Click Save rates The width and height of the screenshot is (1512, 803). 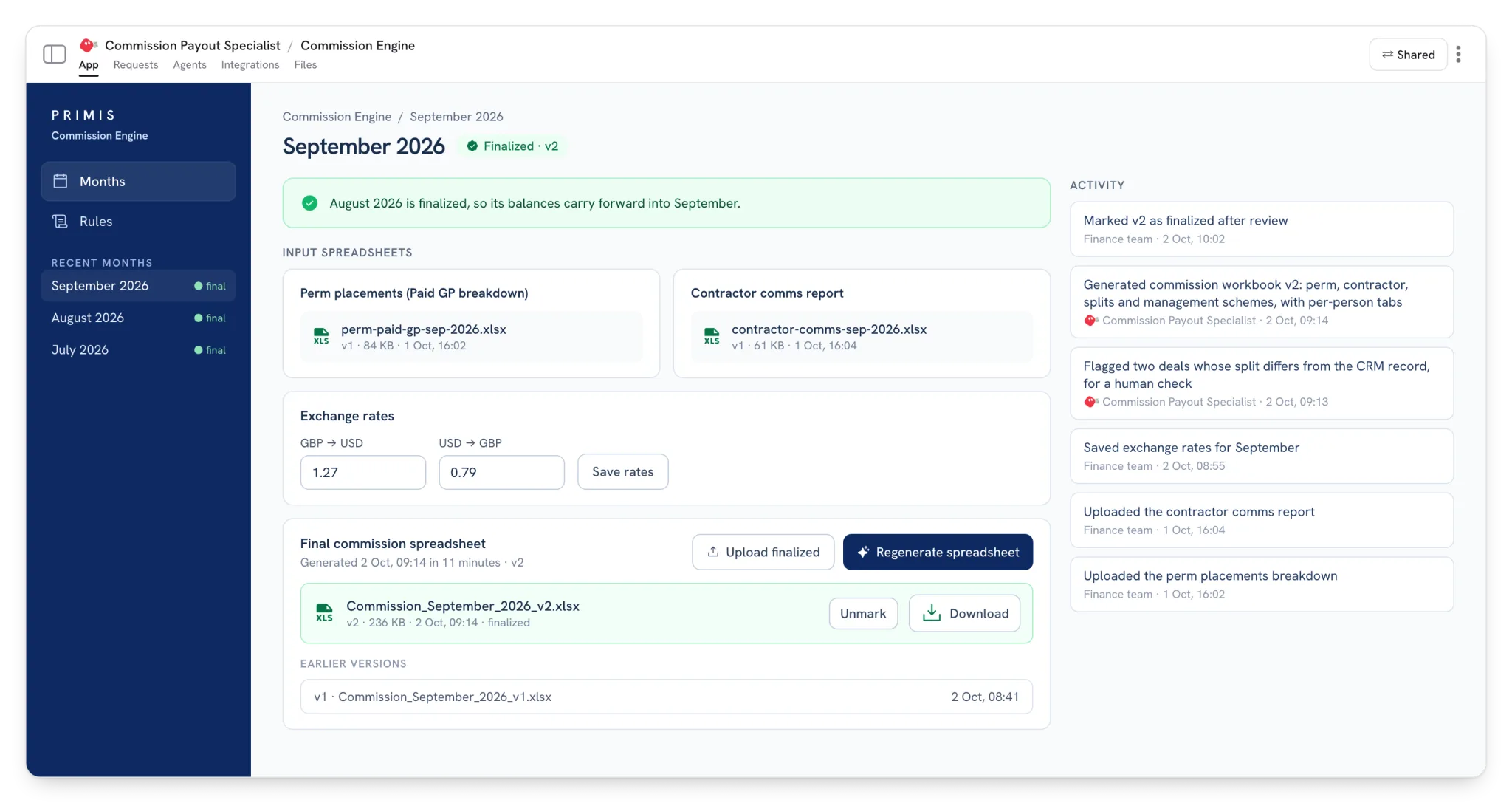(x=623, y=472)
